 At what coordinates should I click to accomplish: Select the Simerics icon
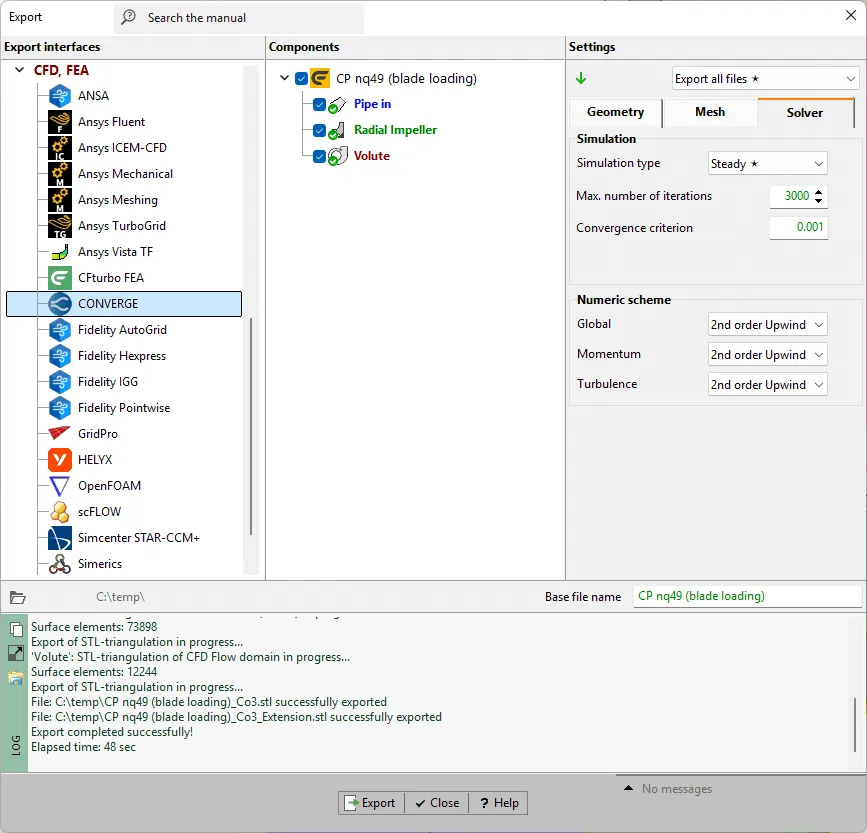[x=60, y=563]
